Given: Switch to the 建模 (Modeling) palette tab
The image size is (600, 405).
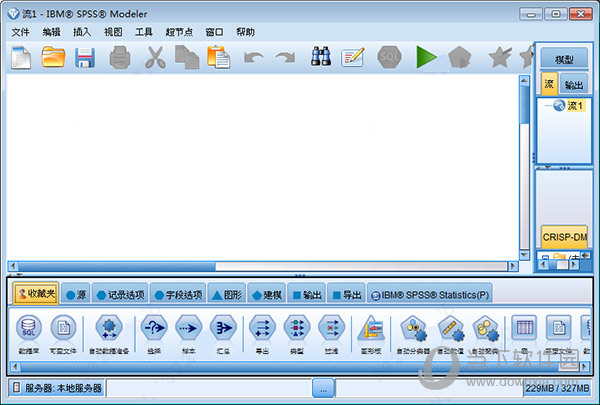Looking at the screenshot, I should point(267,294).
